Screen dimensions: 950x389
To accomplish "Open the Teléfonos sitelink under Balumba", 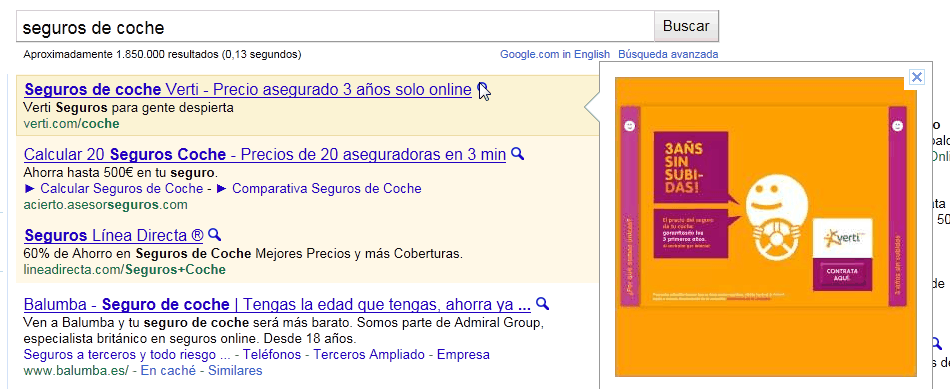I will coord(274,354).
